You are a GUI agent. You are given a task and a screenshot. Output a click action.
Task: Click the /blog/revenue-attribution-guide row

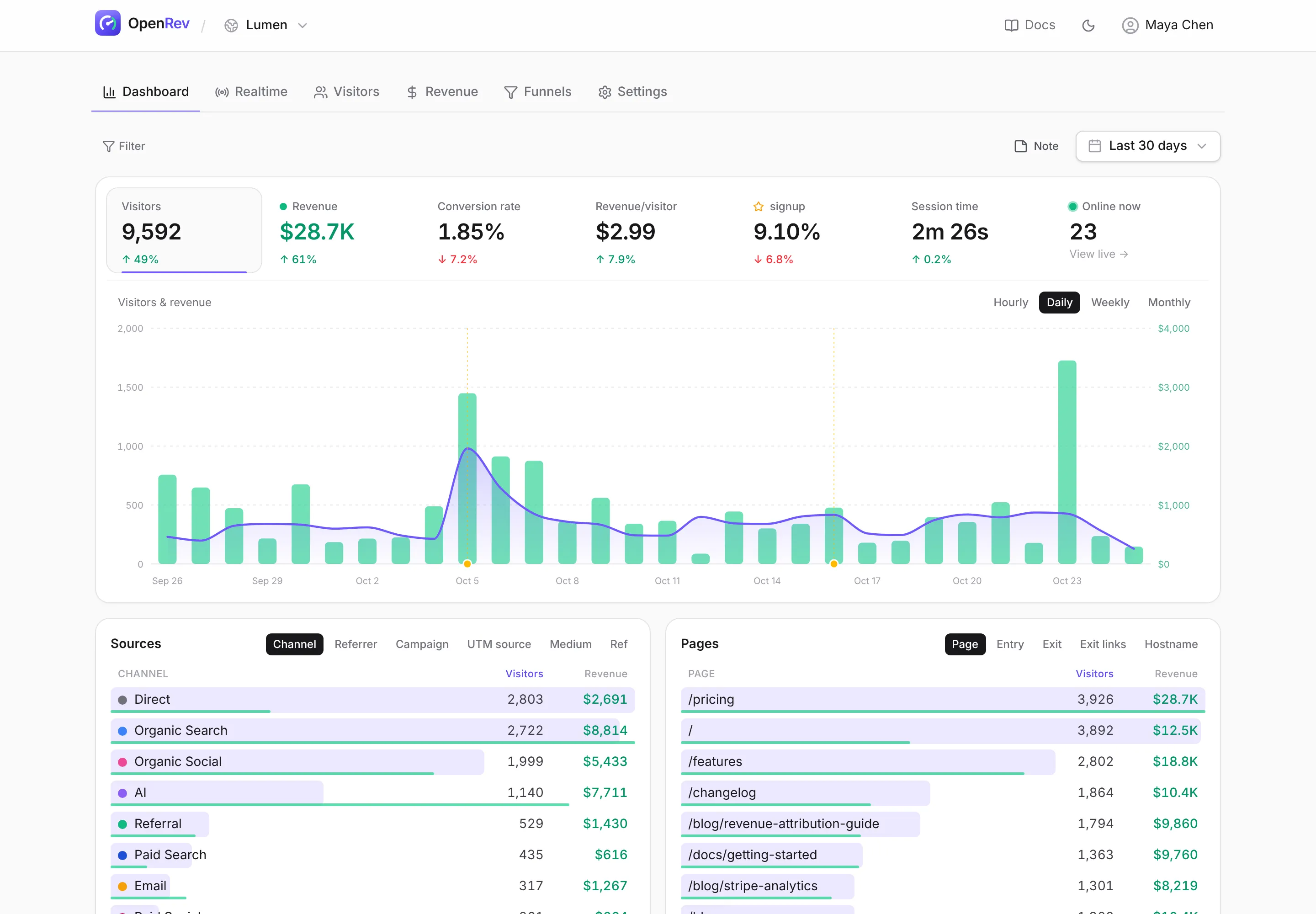943,824
